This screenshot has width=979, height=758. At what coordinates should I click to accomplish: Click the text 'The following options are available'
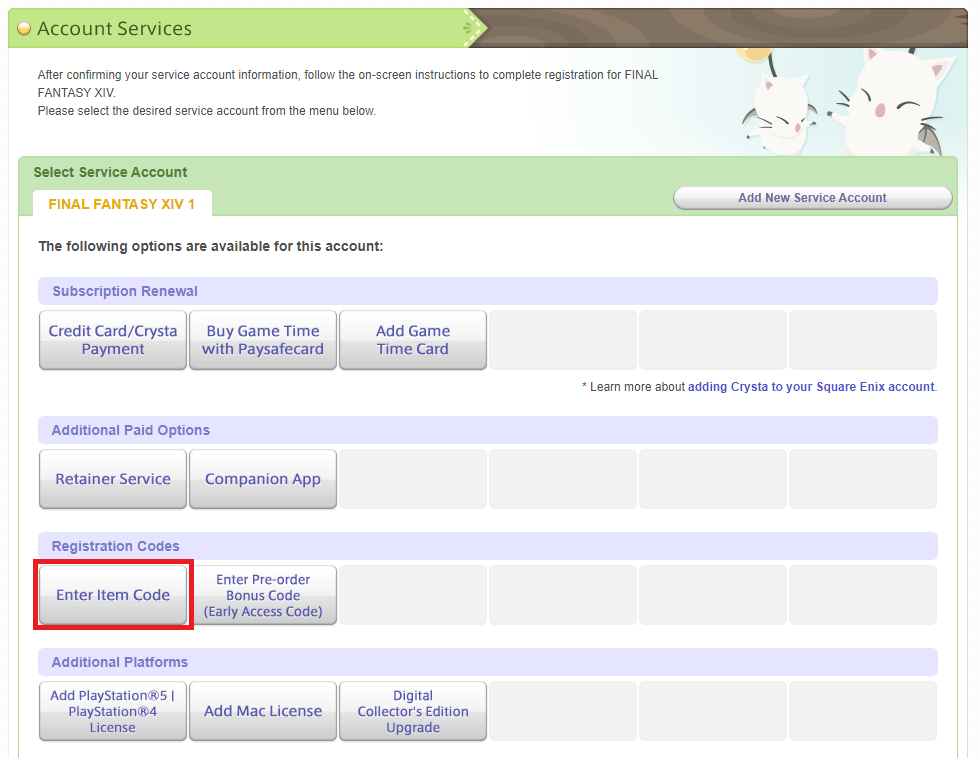click(x=210, y=246)
